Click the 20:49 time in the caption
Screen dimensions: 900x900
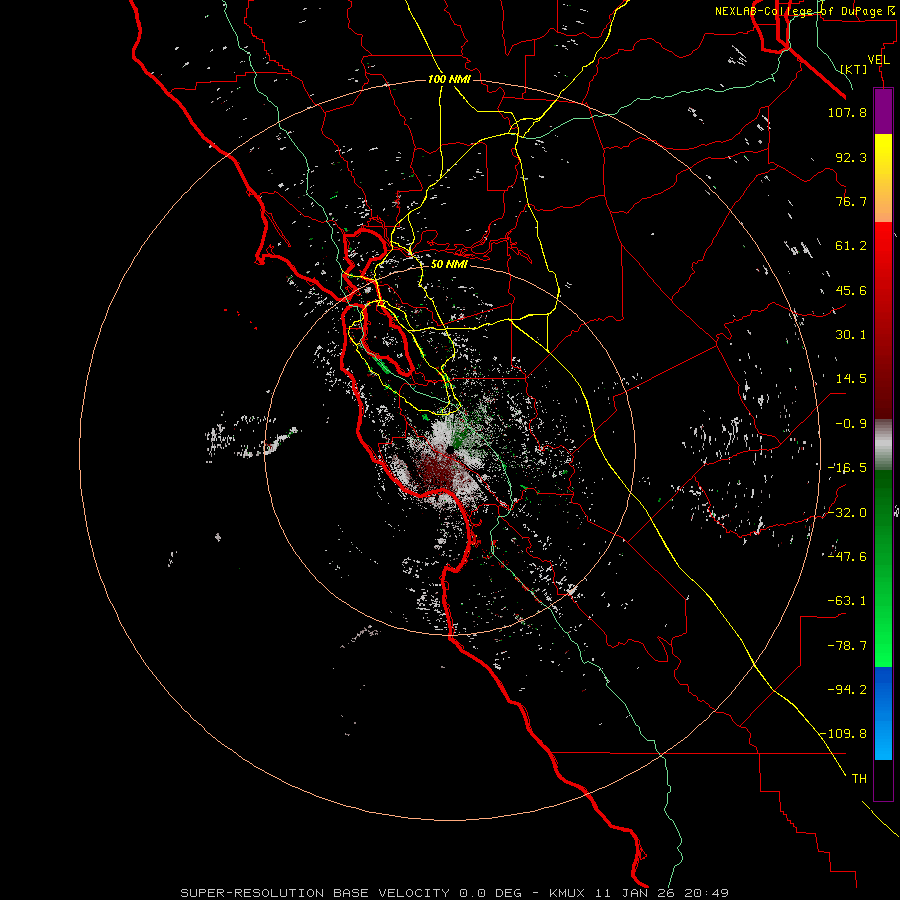click(709, 893)
